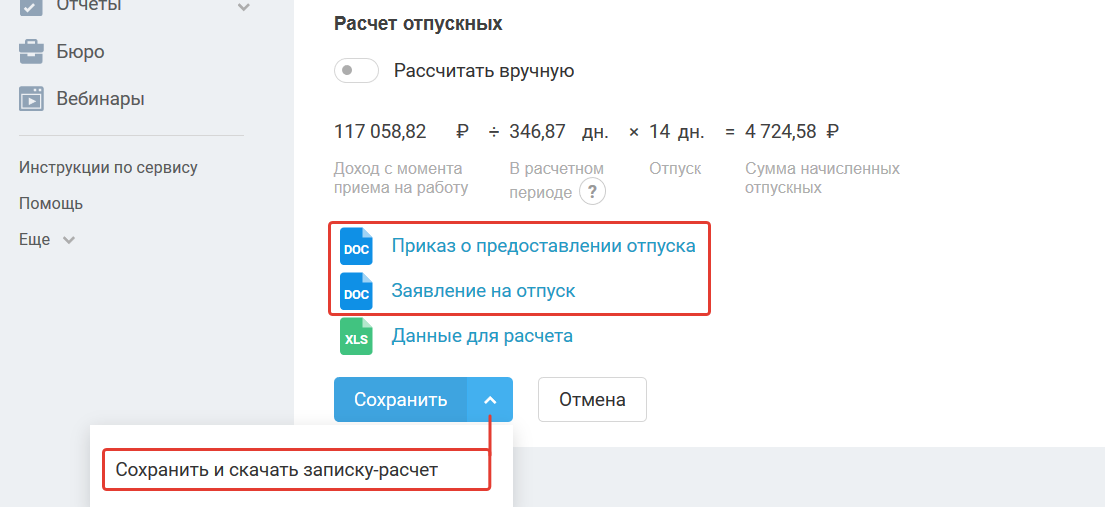Open the question mark help for расчетный период
This screenshot has height=507, width=1105.
tap(593, 191)
